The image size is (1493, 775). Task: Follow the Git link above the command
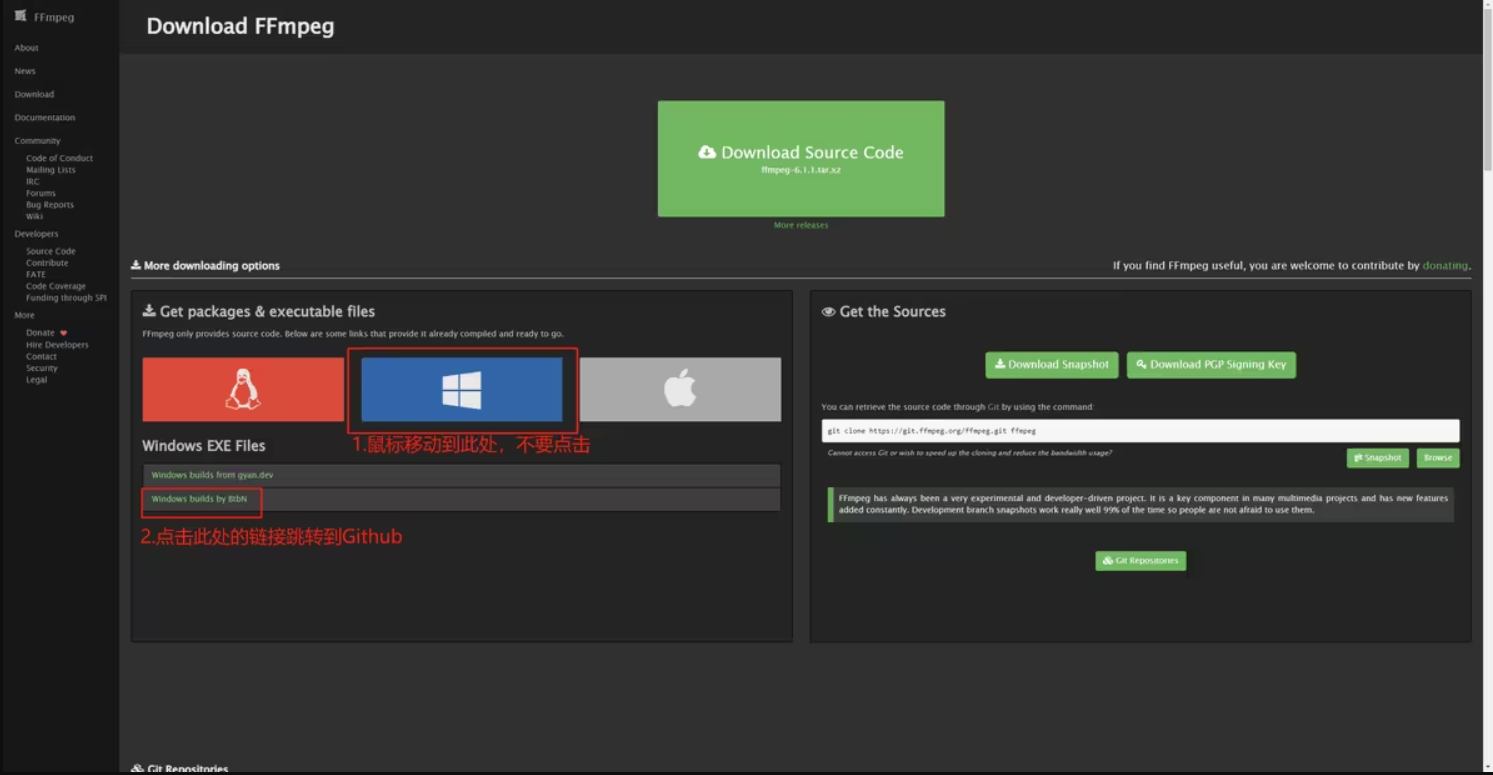[x=993, y=407]
